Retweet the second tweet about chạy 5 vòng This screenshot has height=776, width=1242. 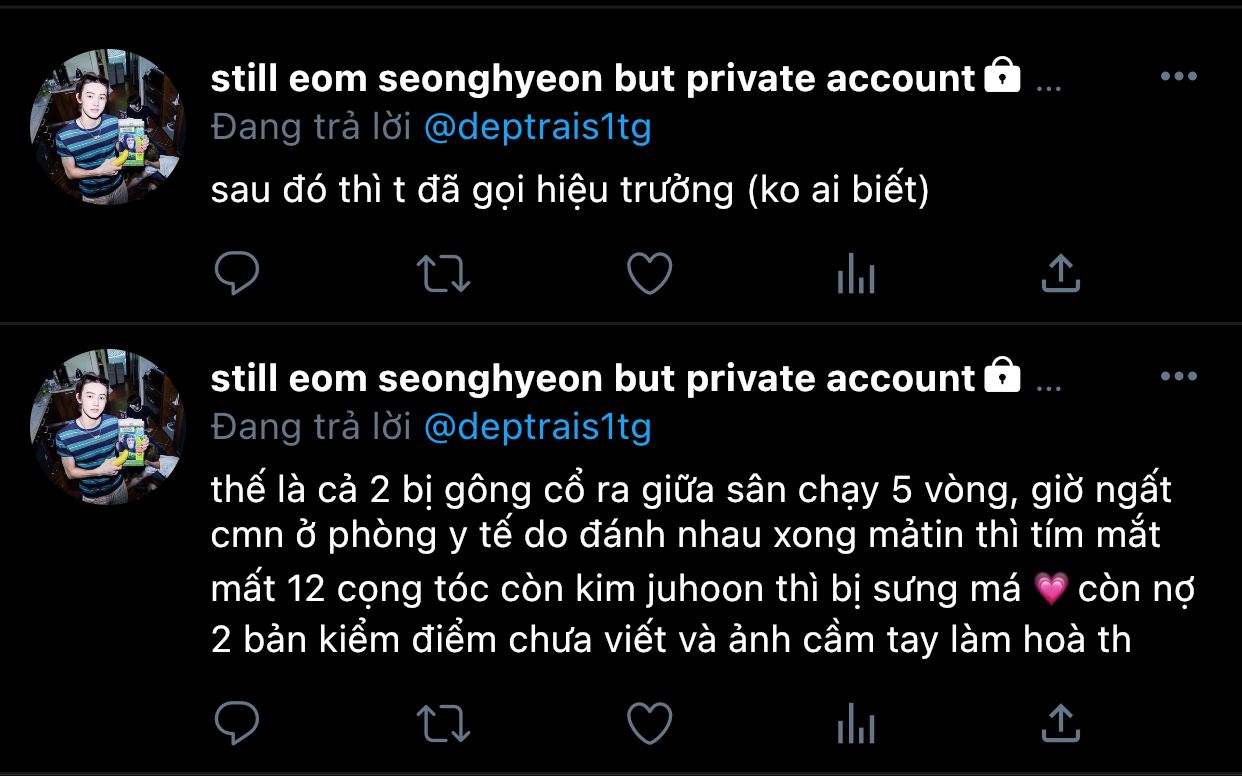click(443, 722)
